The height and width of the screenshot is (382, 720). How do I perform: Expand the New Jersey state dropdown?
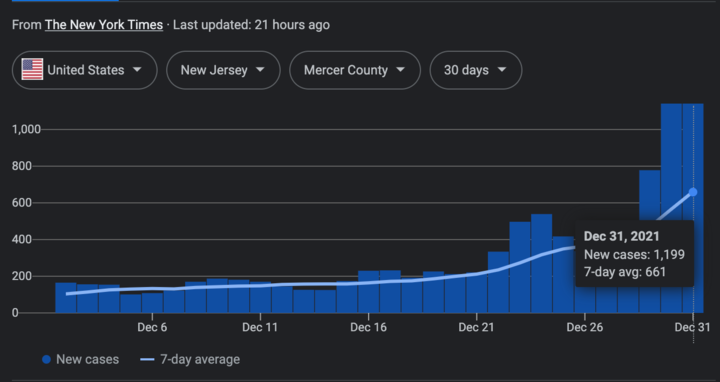(223, 70)
